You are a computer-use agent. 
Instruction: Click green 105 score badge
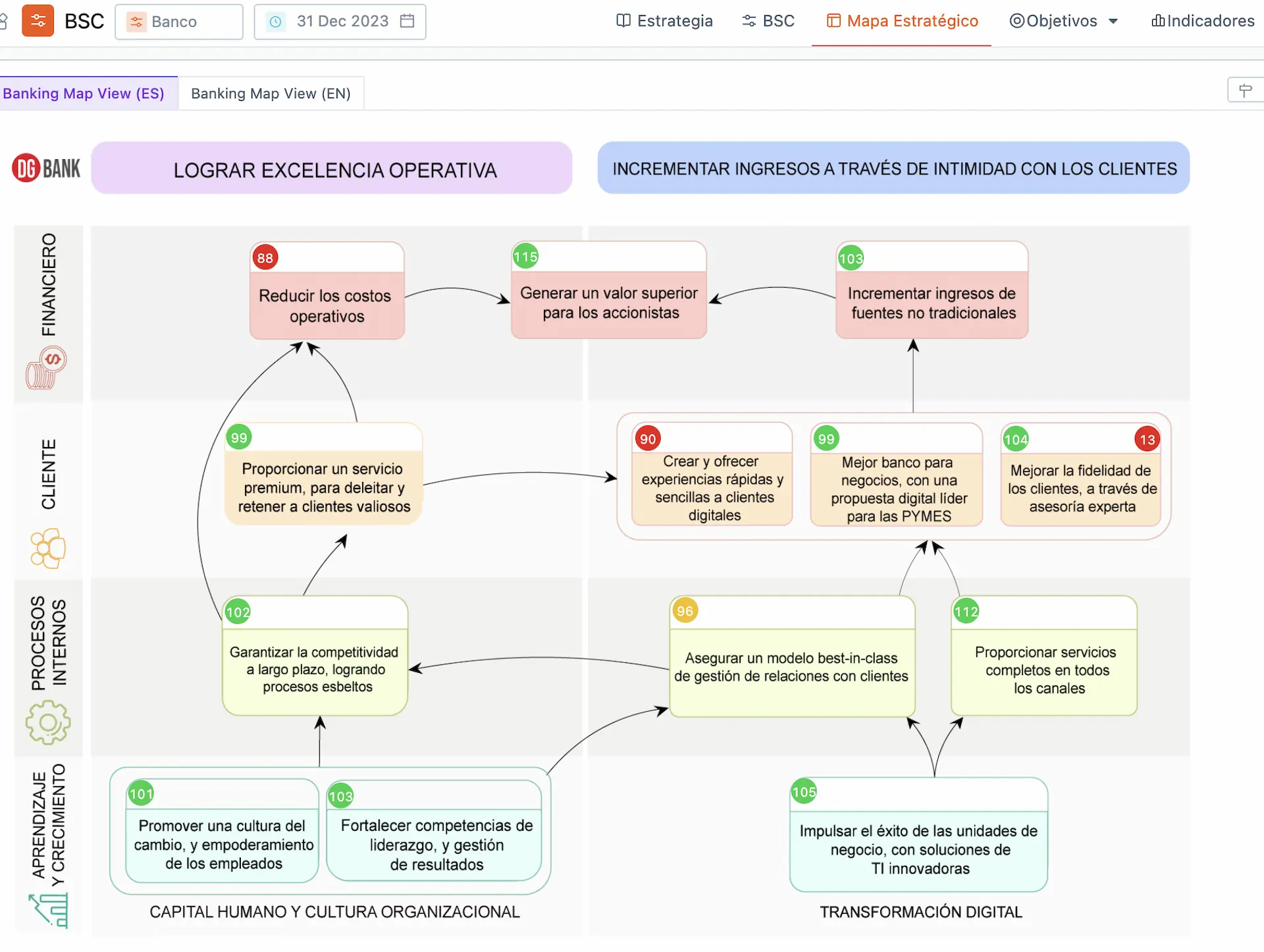(x=804, y=792)
